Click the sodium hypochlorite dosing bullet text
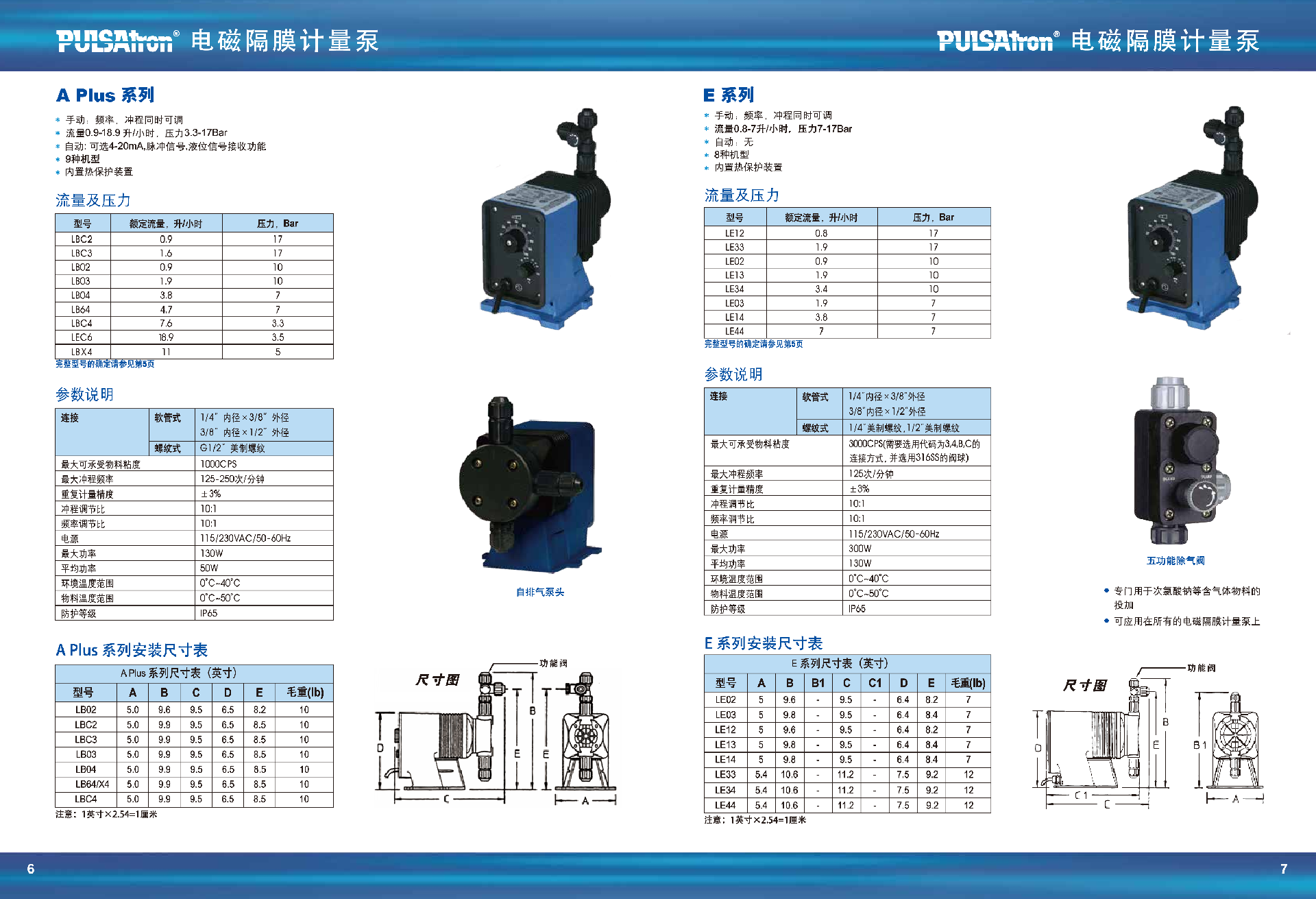1316x899 pixels. 1186,598
